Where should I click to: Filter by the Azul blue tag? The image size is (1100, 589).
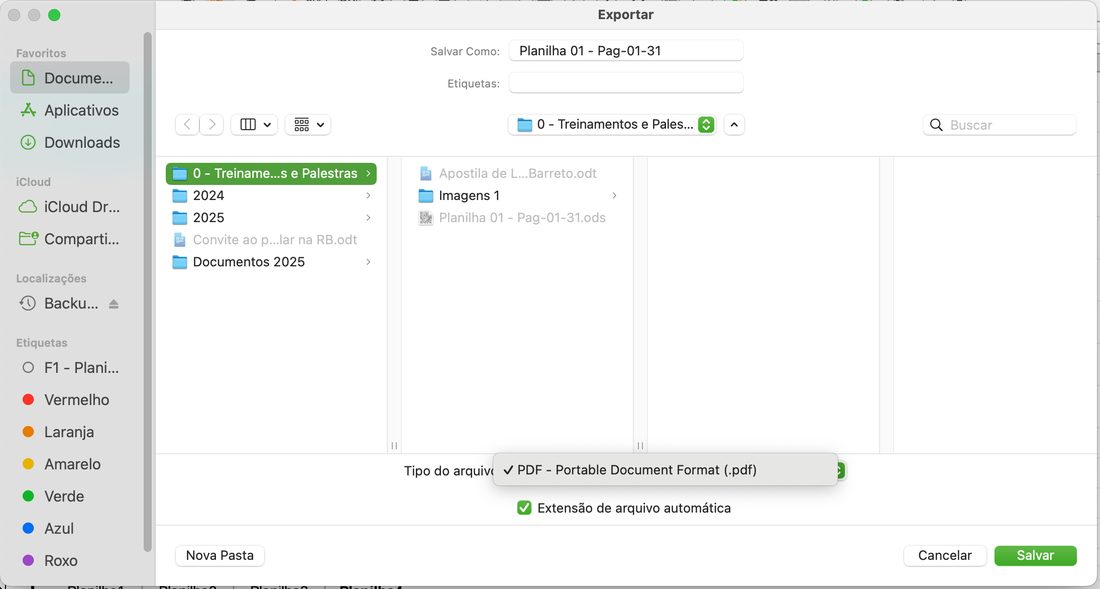(x=69, y=528)
